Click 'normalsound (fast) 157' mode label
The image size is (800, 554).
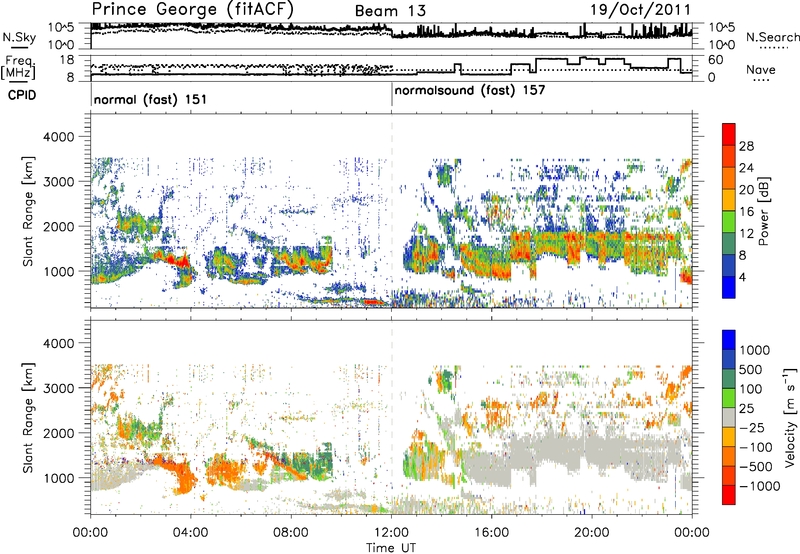470,91
